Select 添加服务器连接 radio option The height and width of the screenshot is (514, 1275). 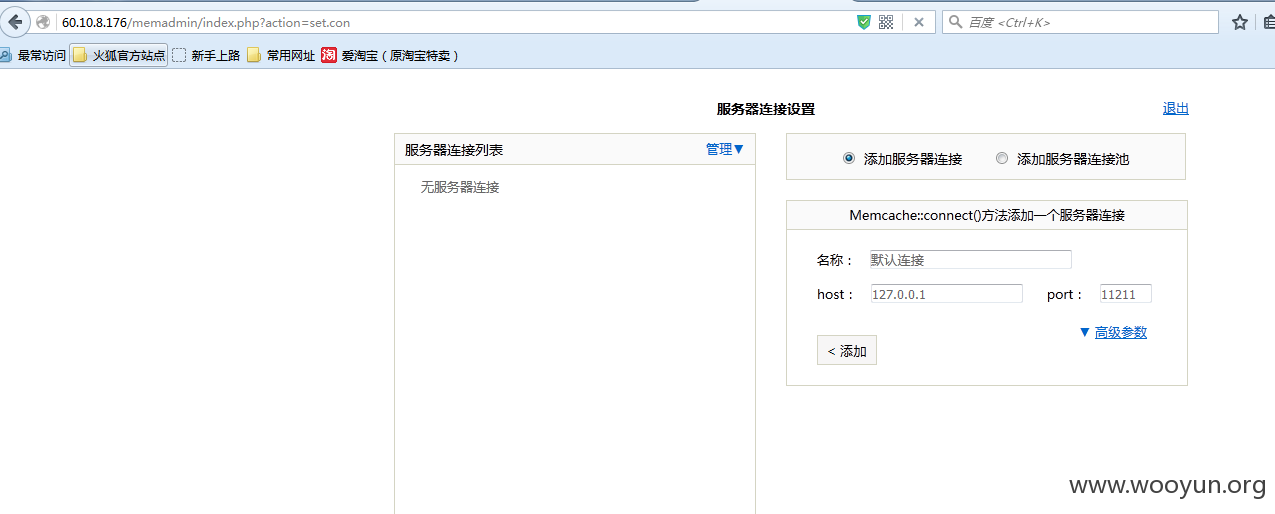point(849,158)
